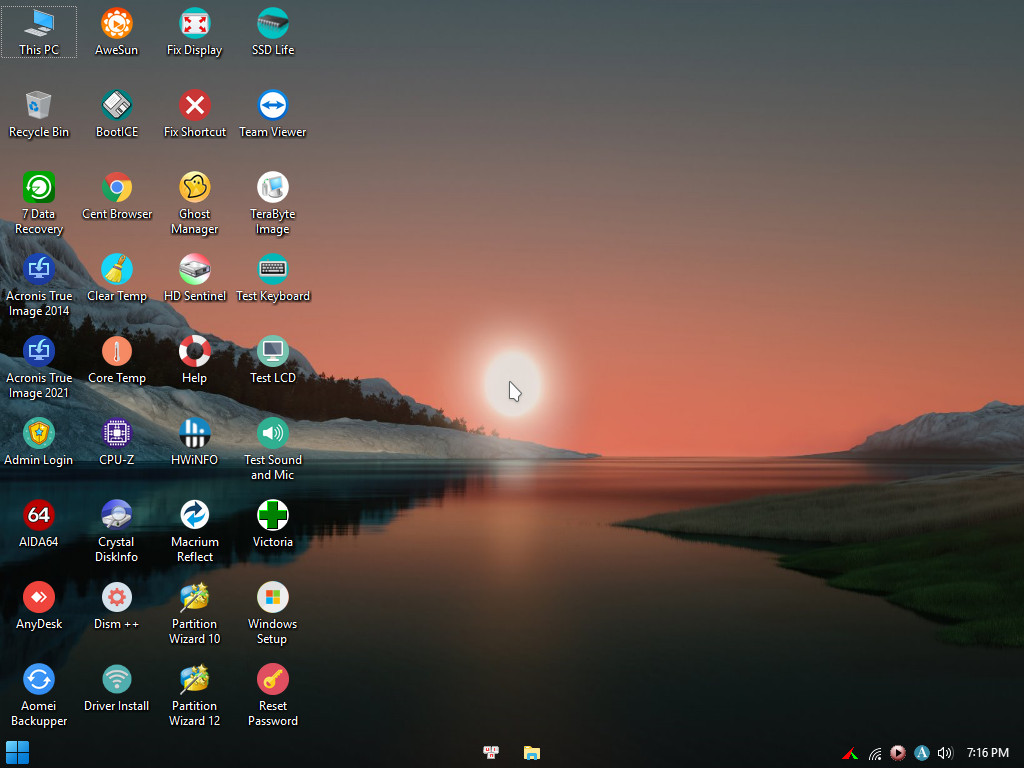Open the AIDA64 desktop icon
The image size is (1024, 768).
39,516
